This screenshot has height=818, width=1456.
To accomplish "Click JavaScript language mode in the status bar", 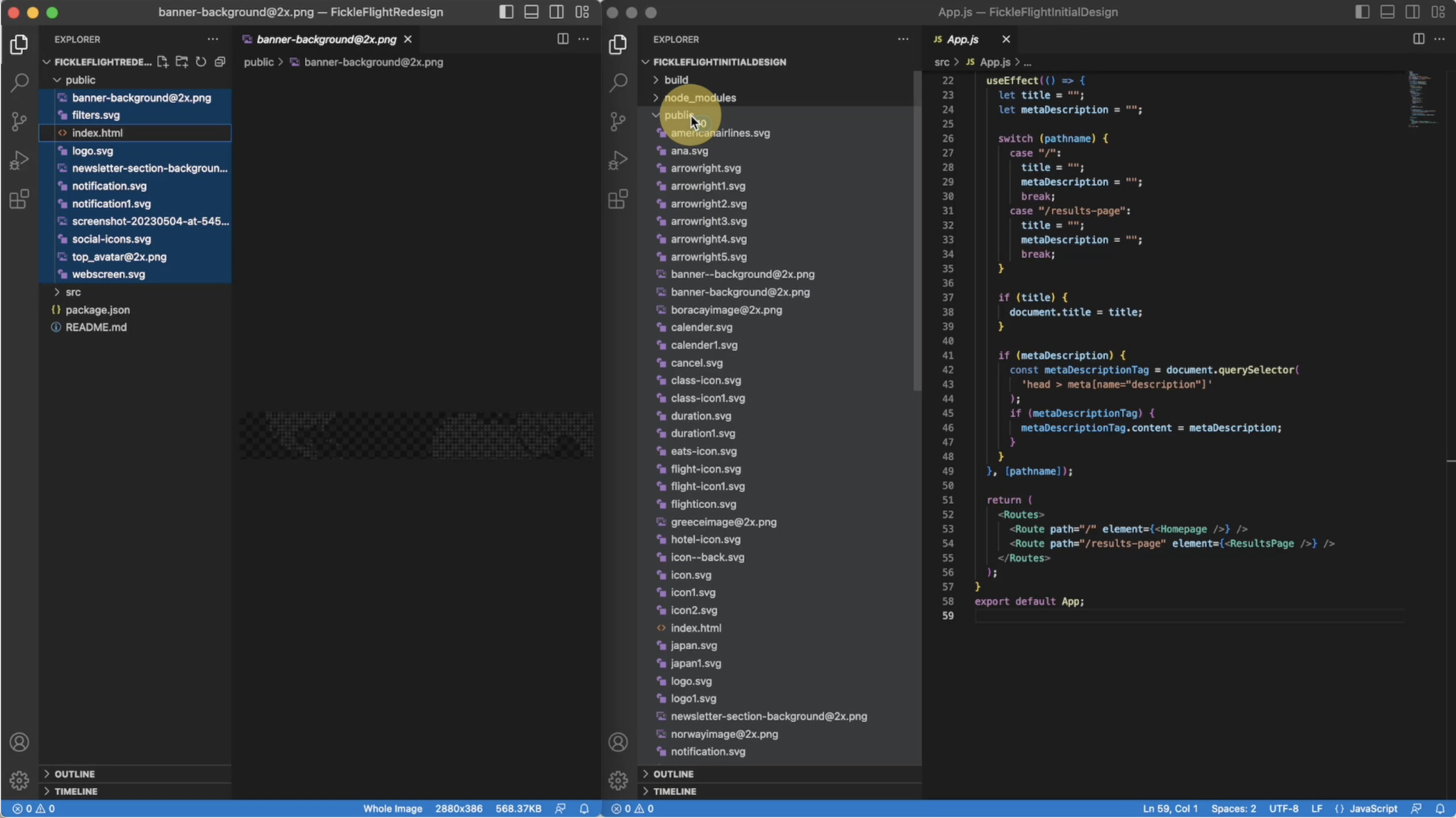I will pyautogui.click(x=1372, y=809).
